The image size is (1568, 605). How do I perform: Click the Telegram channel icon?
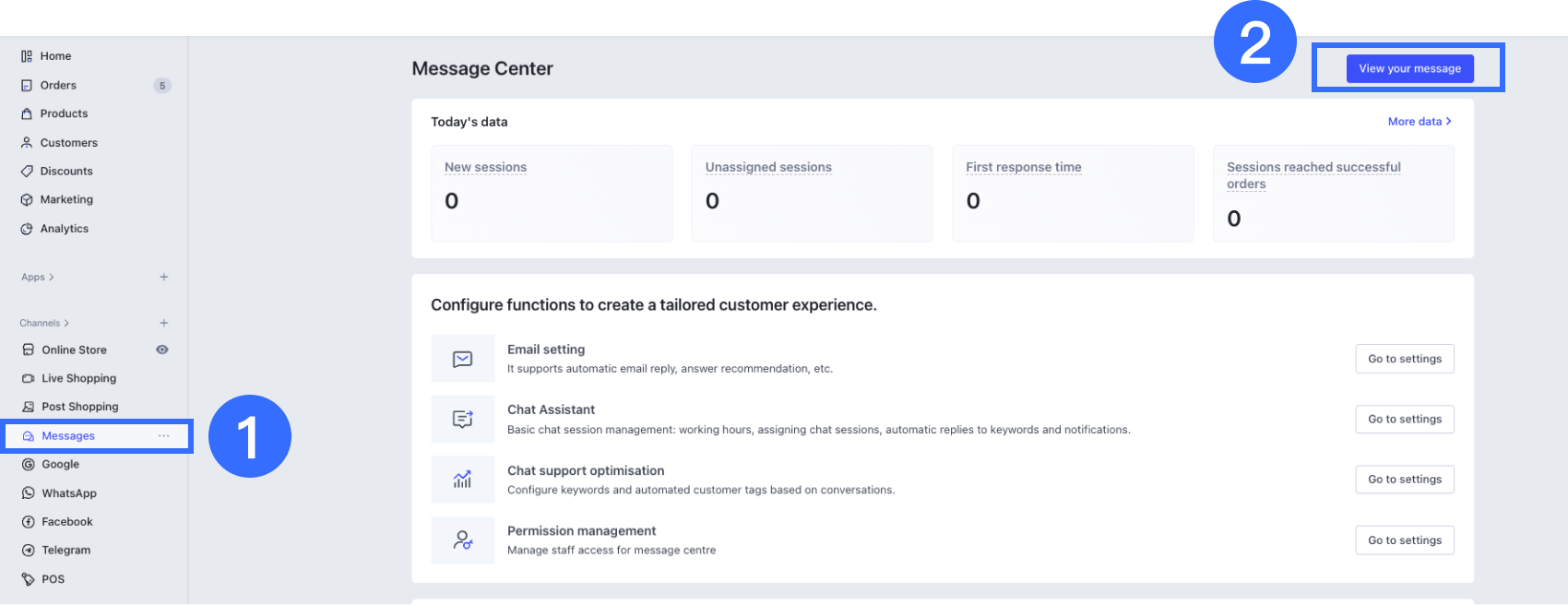(29, 551)
